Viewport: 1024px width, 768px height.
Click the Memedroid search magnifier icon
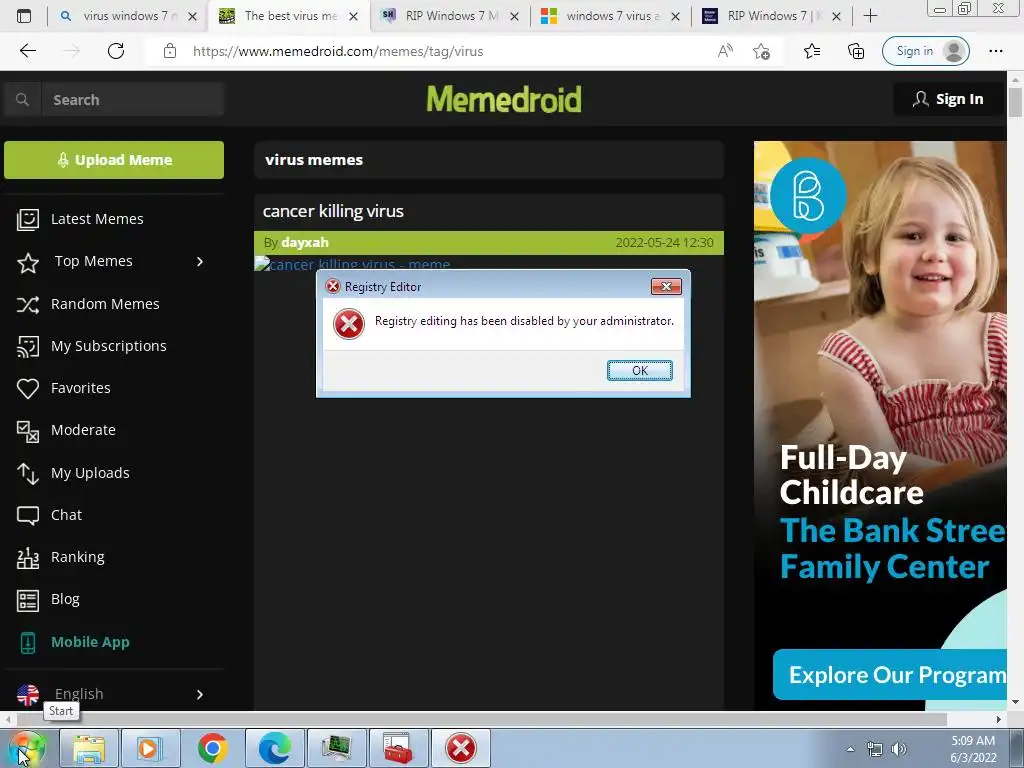(22, 99)
